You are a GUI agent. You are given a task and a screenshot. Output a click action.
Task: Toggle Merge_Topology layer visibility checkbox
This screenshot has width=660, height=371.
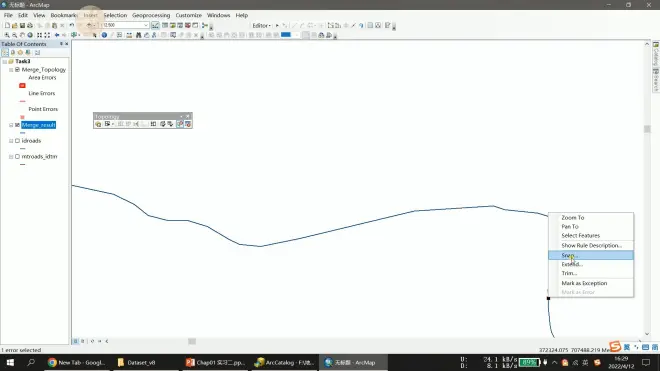[x=17, y=69]
